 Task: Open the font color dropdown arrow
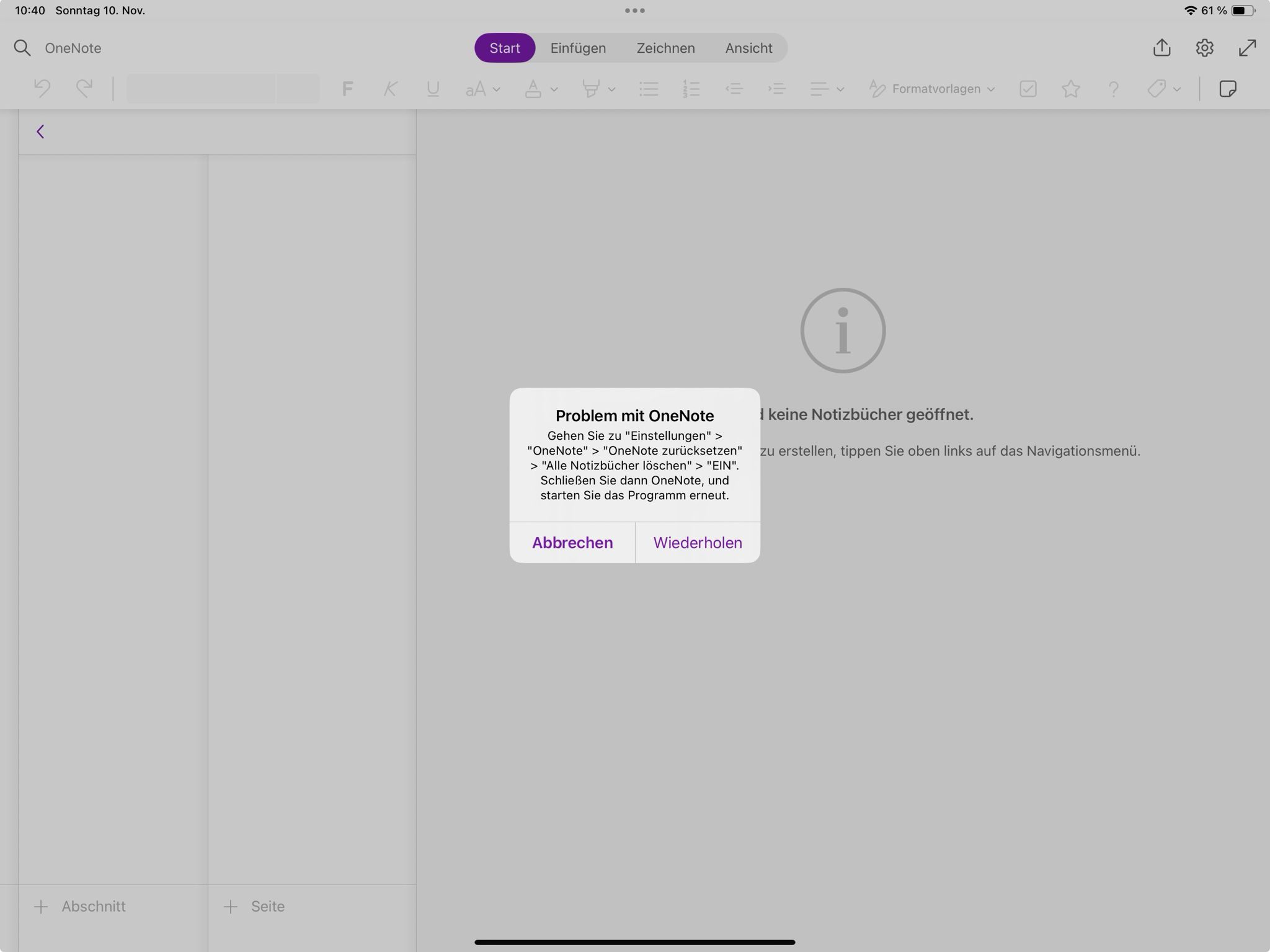click(x=554, y=89)
